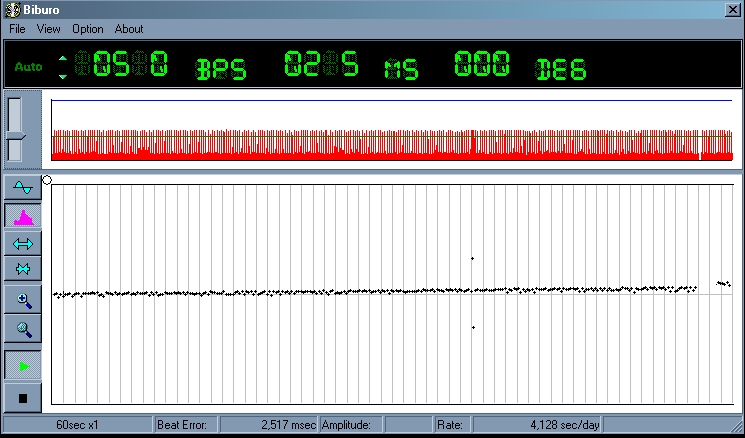
Task: Select the magenta histogram view button
Action: click(24, 216)
